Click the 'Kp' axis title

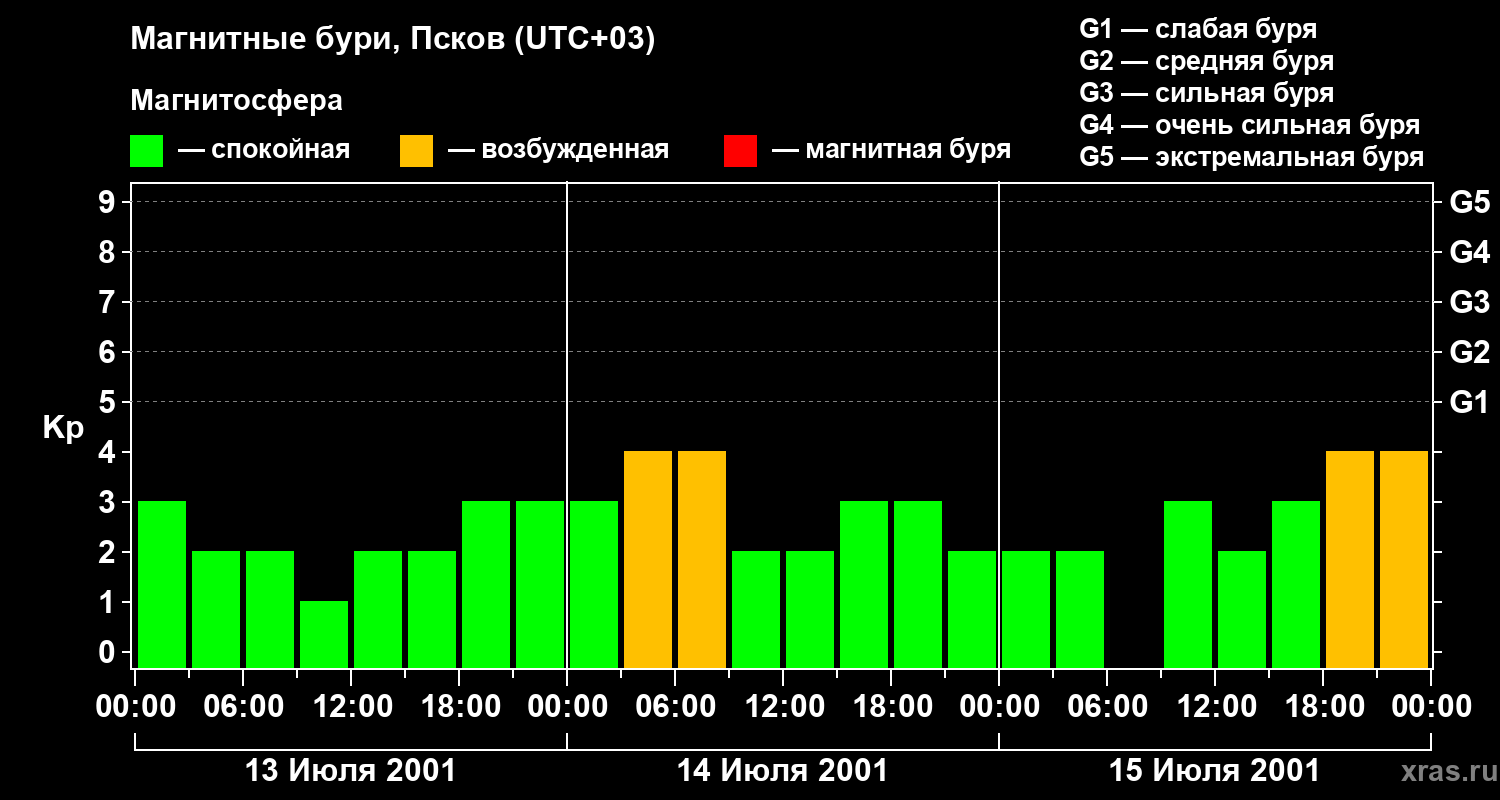pos(63,428)
